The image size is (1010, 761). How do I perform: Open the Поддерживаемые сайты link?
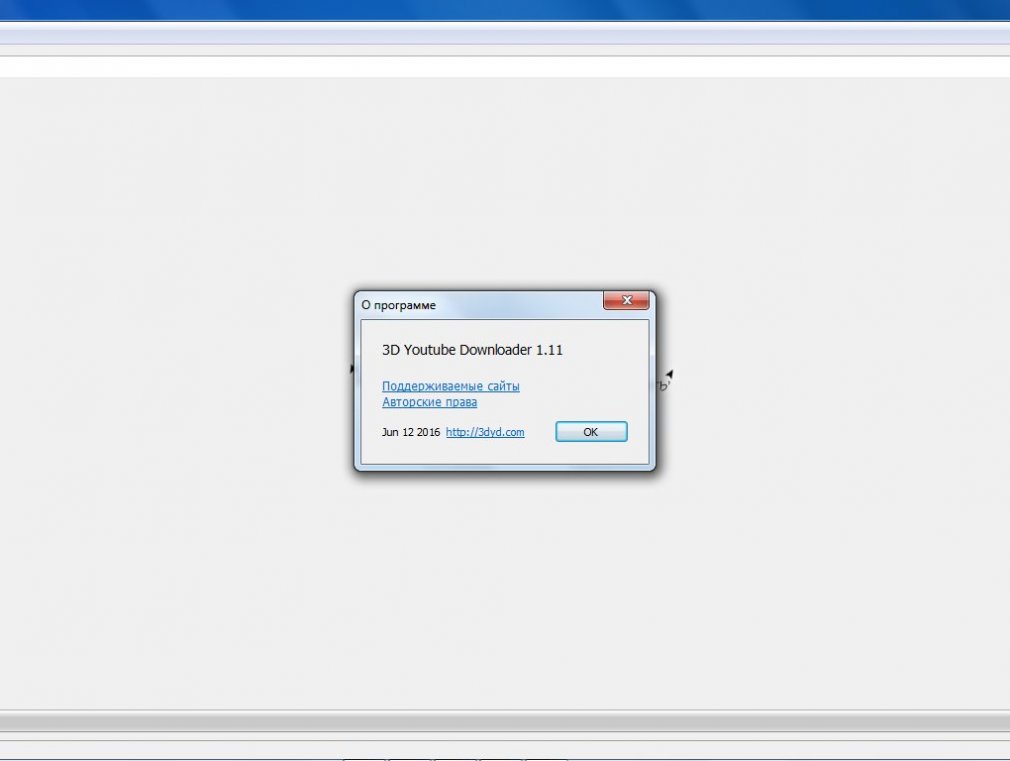450,386
